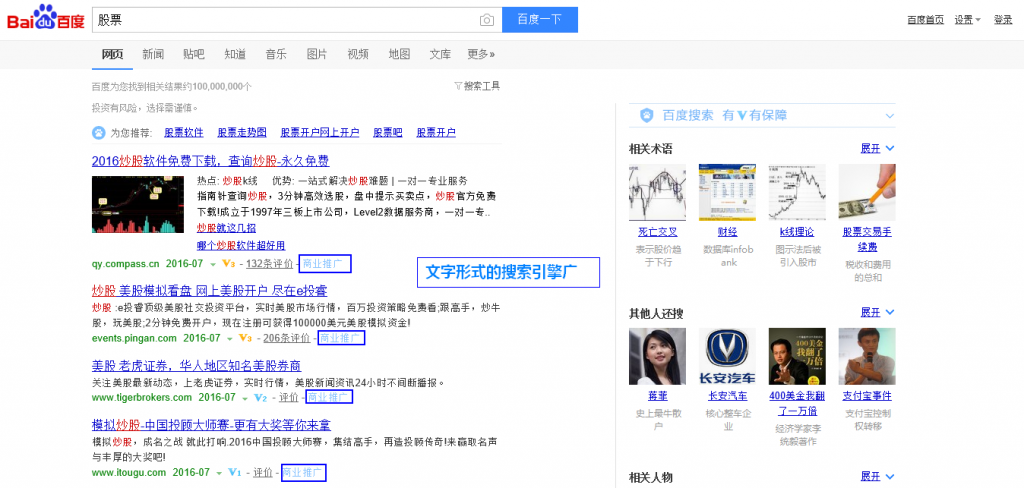Expand the 相关术语 section
This screenshot has height=488, width=1024.
tap(877, 148)
